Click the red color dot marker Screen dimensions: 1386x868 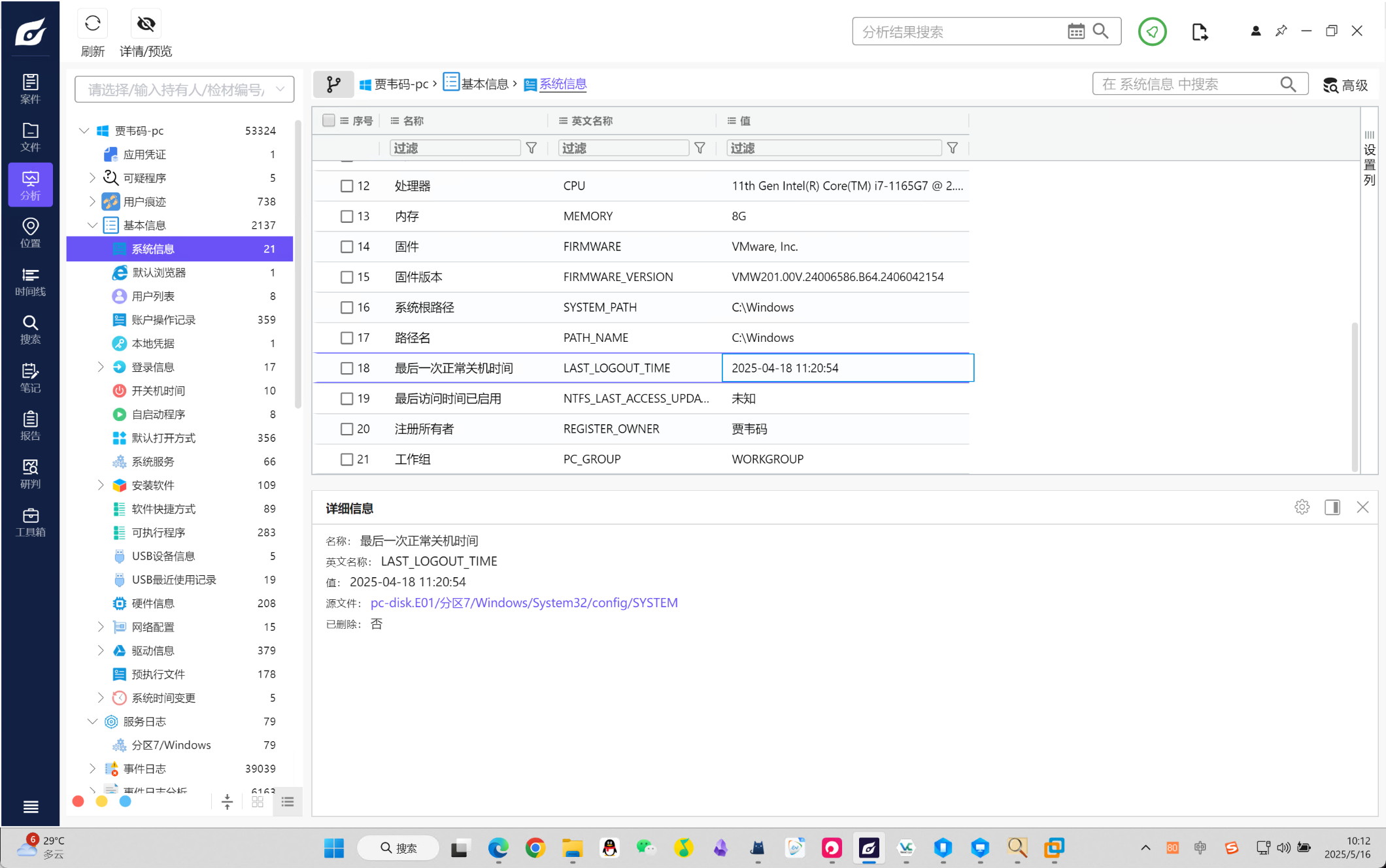click(x=78, y=801)
